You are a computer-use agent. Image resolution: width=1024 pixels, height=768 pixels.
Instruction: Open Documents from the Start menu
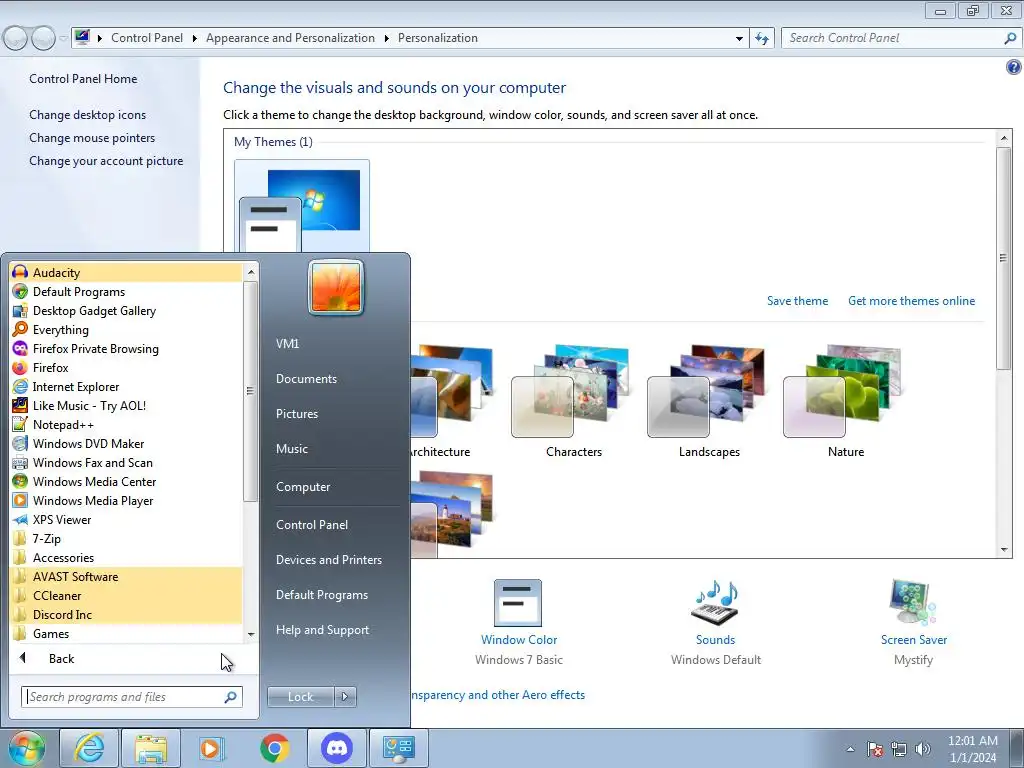[306, 379]
